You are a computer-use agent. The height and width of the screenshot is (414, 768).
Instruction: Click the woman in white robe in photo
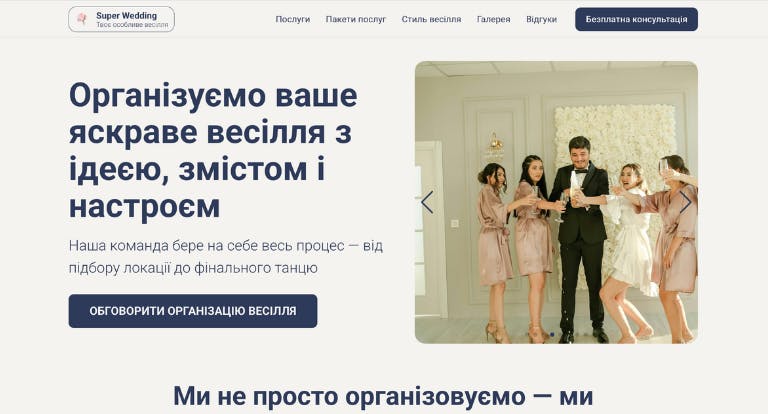pos(629,250)
